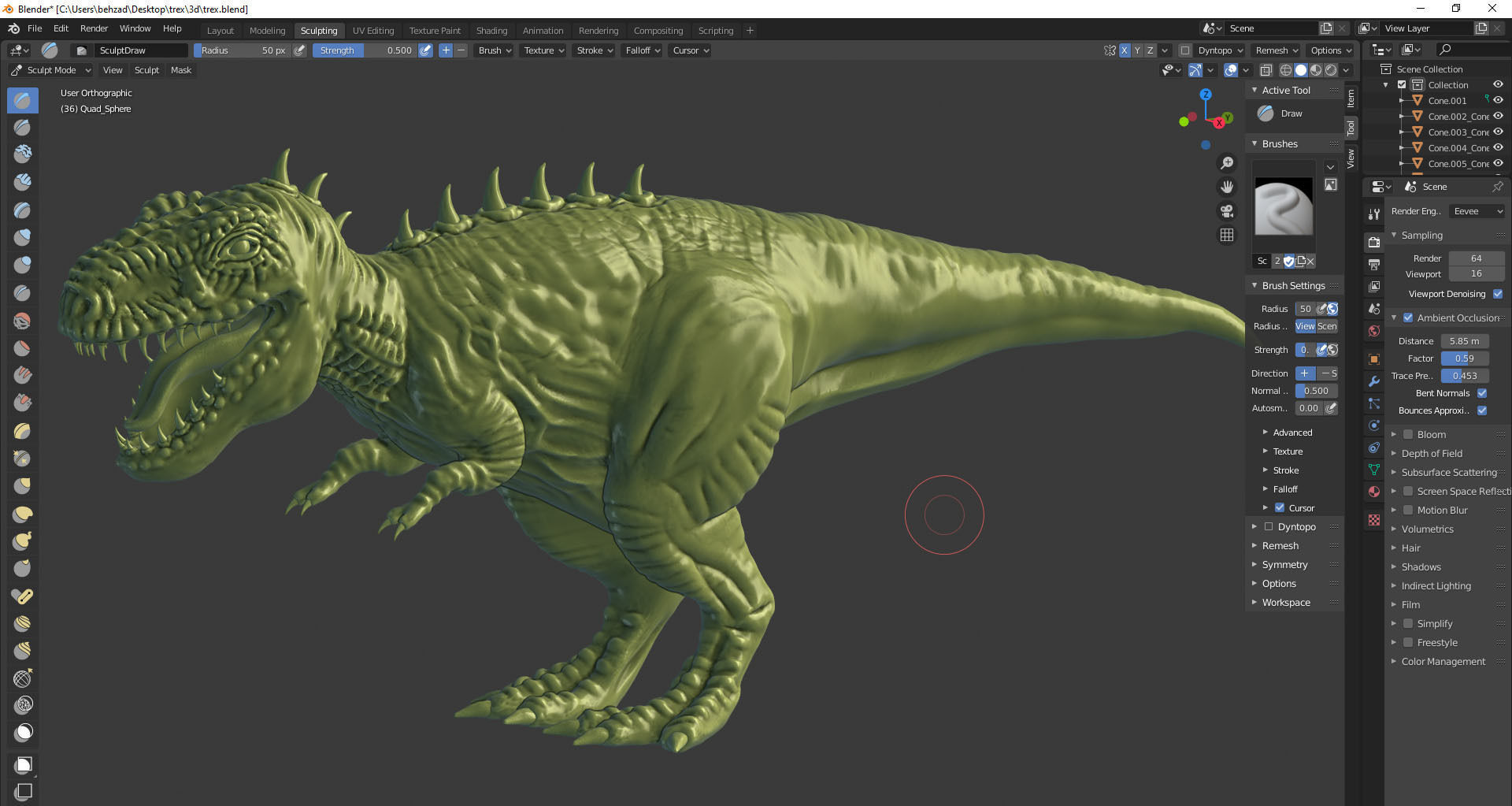Click the Trace Precision slider
This screenshot has width=1512, height=806.
(x=1465, y=376)
